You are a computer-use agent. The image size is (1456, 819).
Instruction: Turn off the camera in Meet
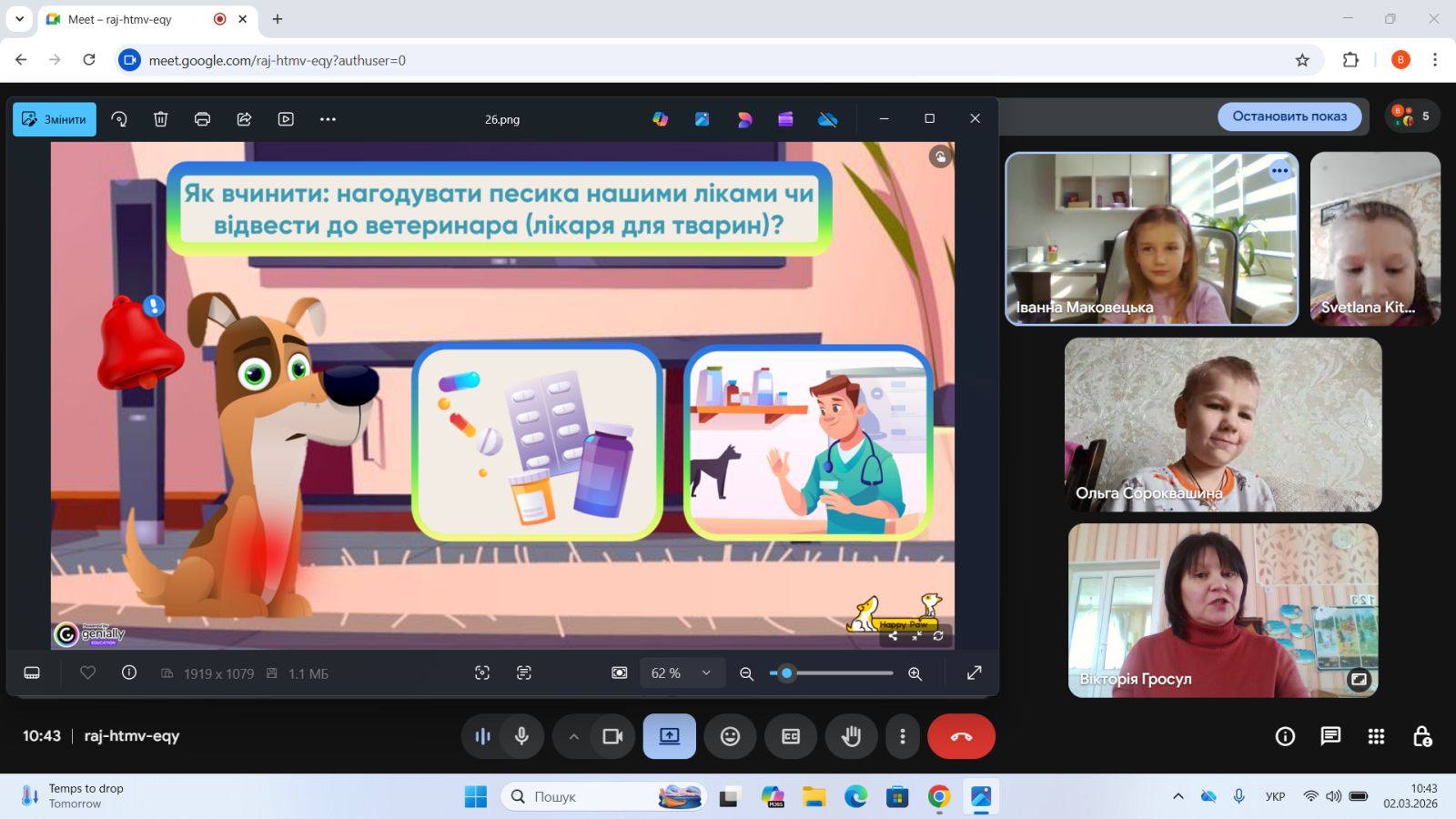click(x=612, y=736)
